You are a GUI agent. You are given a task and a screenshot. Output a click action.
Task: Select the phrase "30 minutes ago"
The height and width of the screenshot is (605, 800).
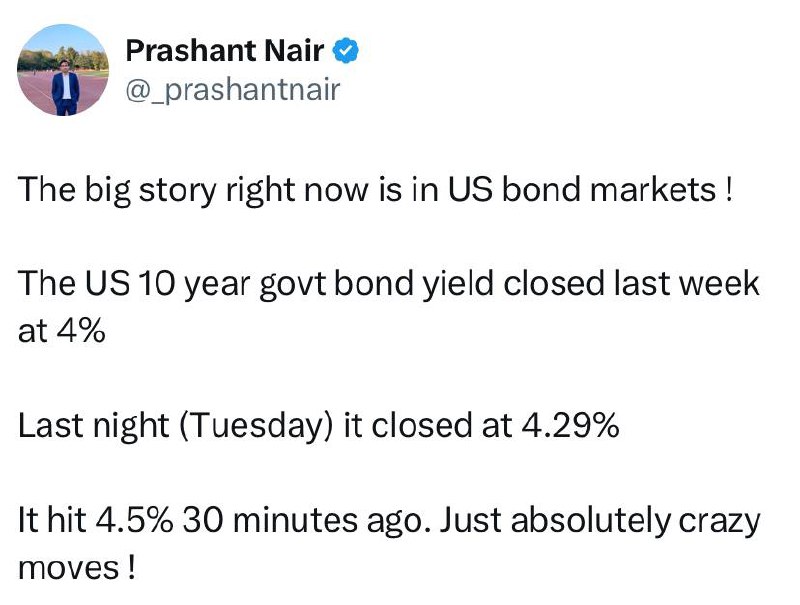pyautogui.click(x=303, y=521)
